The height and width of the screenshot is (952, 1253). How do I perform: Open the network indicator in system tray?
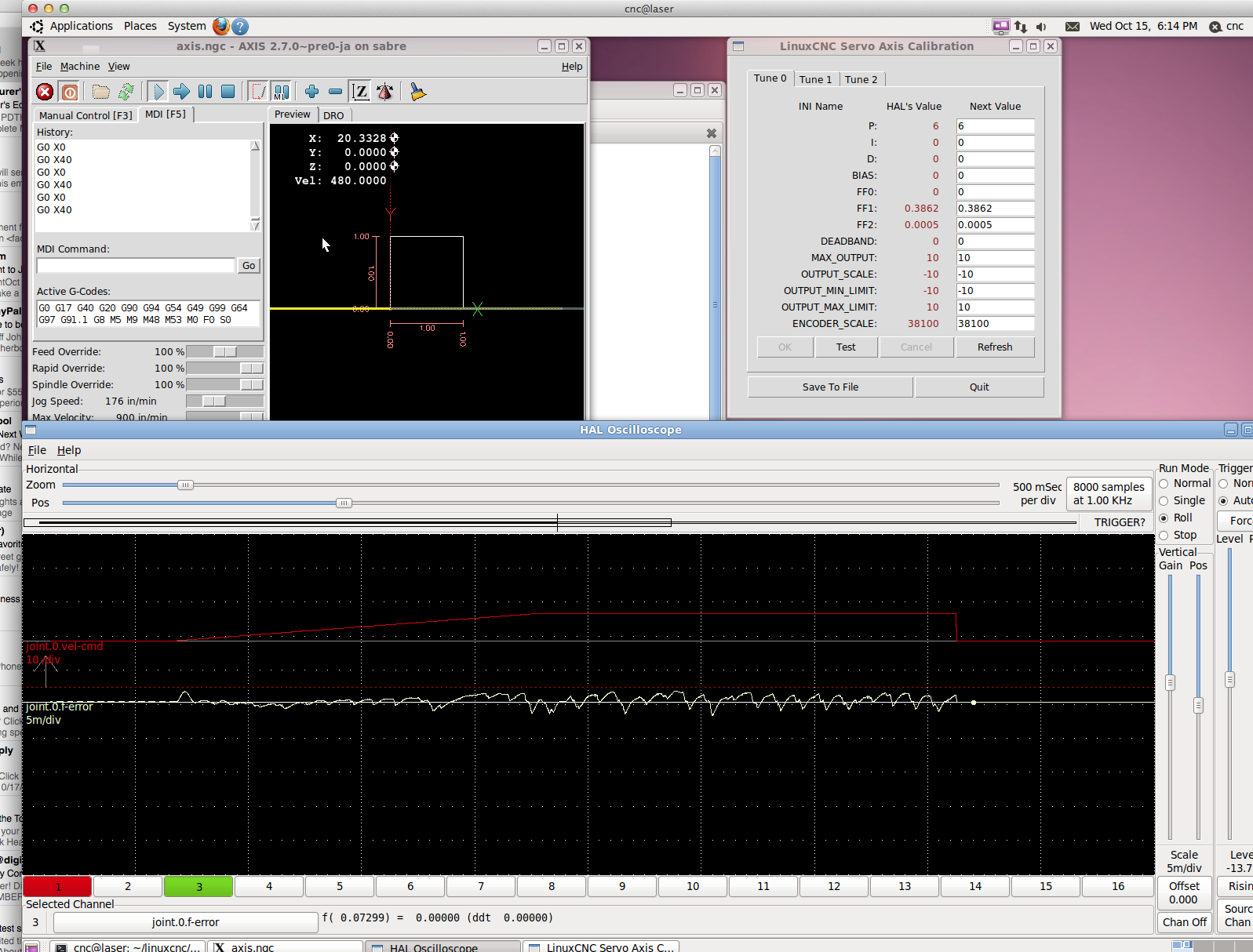point(1021,27)
